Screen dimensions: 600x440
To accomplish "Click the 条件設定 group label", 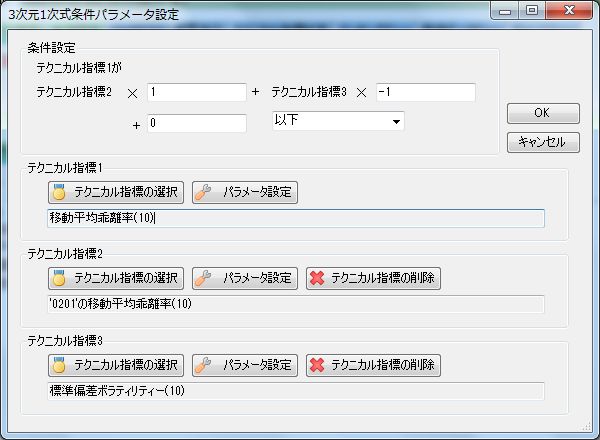I will [x=51, y=48].
